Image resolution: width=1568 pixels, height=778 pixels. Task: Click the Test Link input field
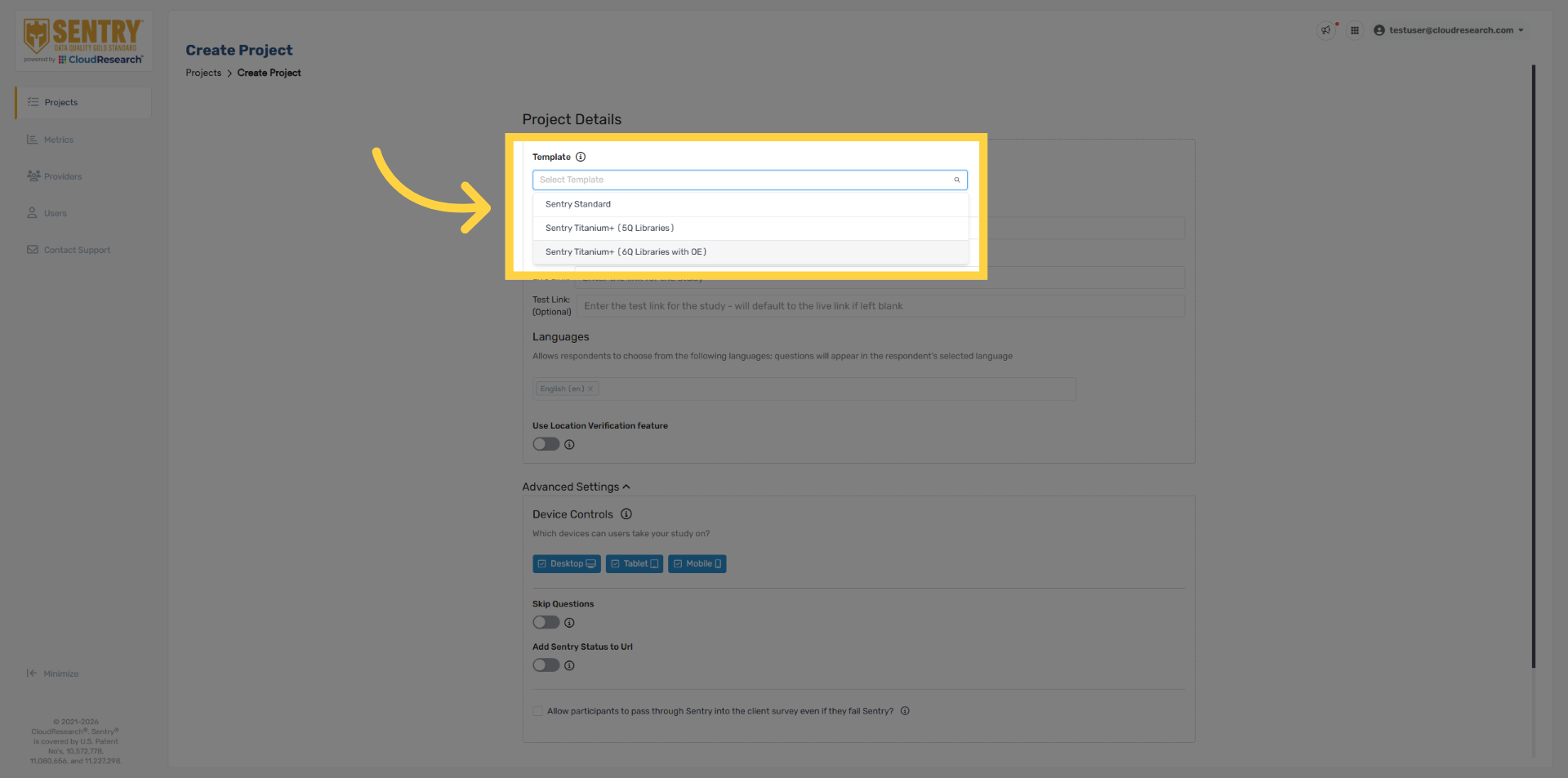pyautogui.click(x=880, y=306)
